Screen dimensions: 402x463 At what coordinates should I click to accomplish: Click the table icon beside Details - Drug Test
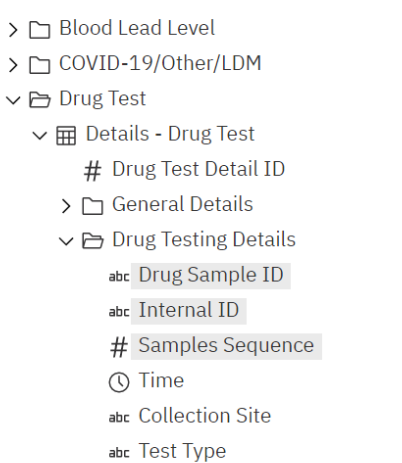click(x=66, y=136)
